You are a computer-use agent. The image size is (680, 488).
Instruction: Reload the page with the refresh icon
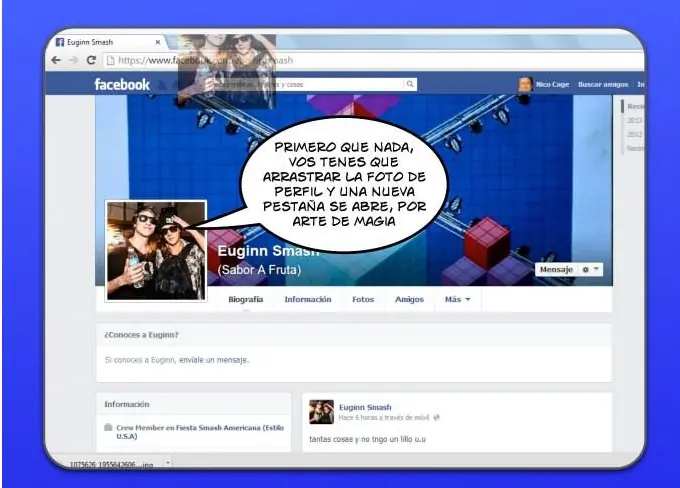[91, 60]
